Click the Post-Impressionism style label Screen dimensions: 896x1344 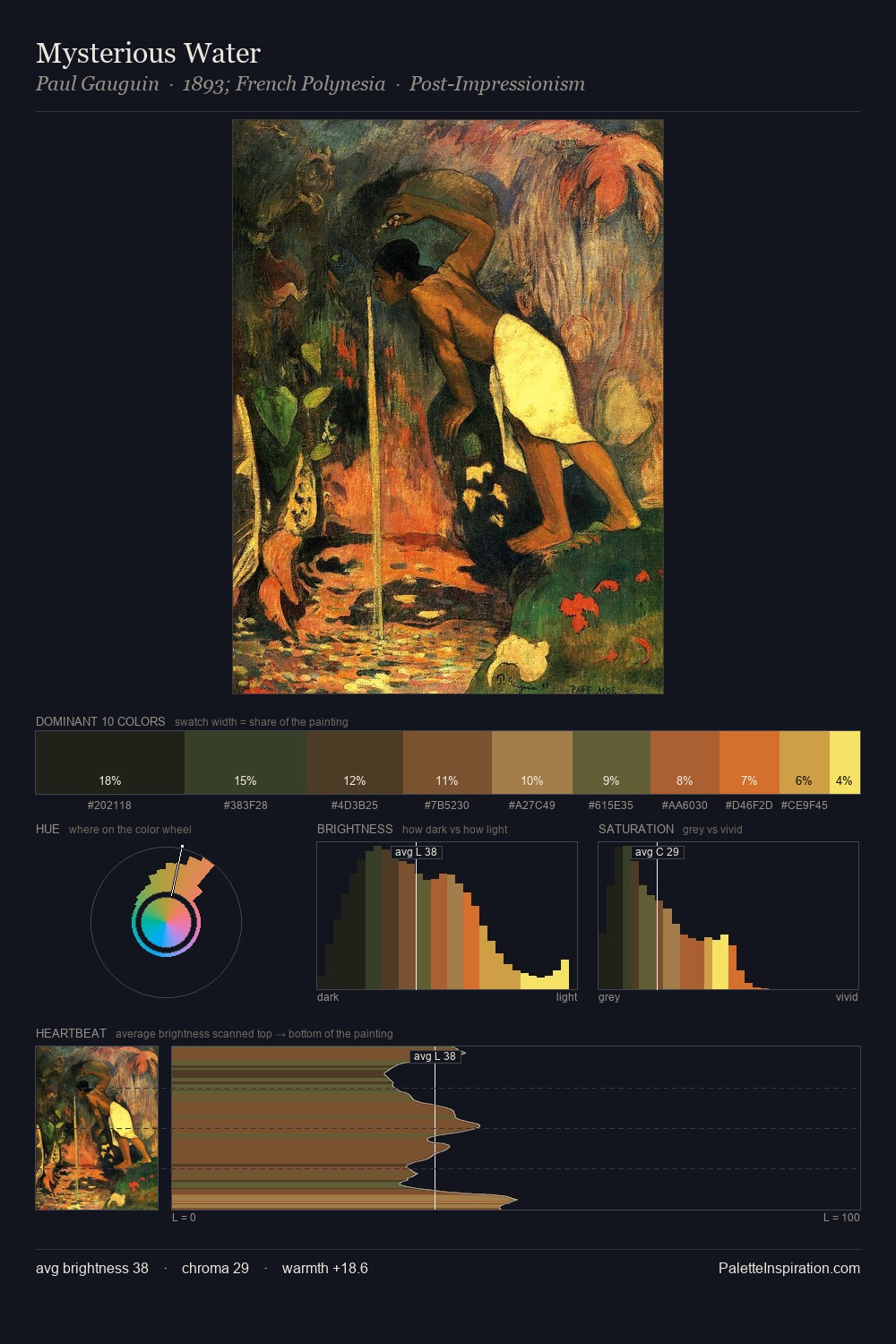[497, 84]
